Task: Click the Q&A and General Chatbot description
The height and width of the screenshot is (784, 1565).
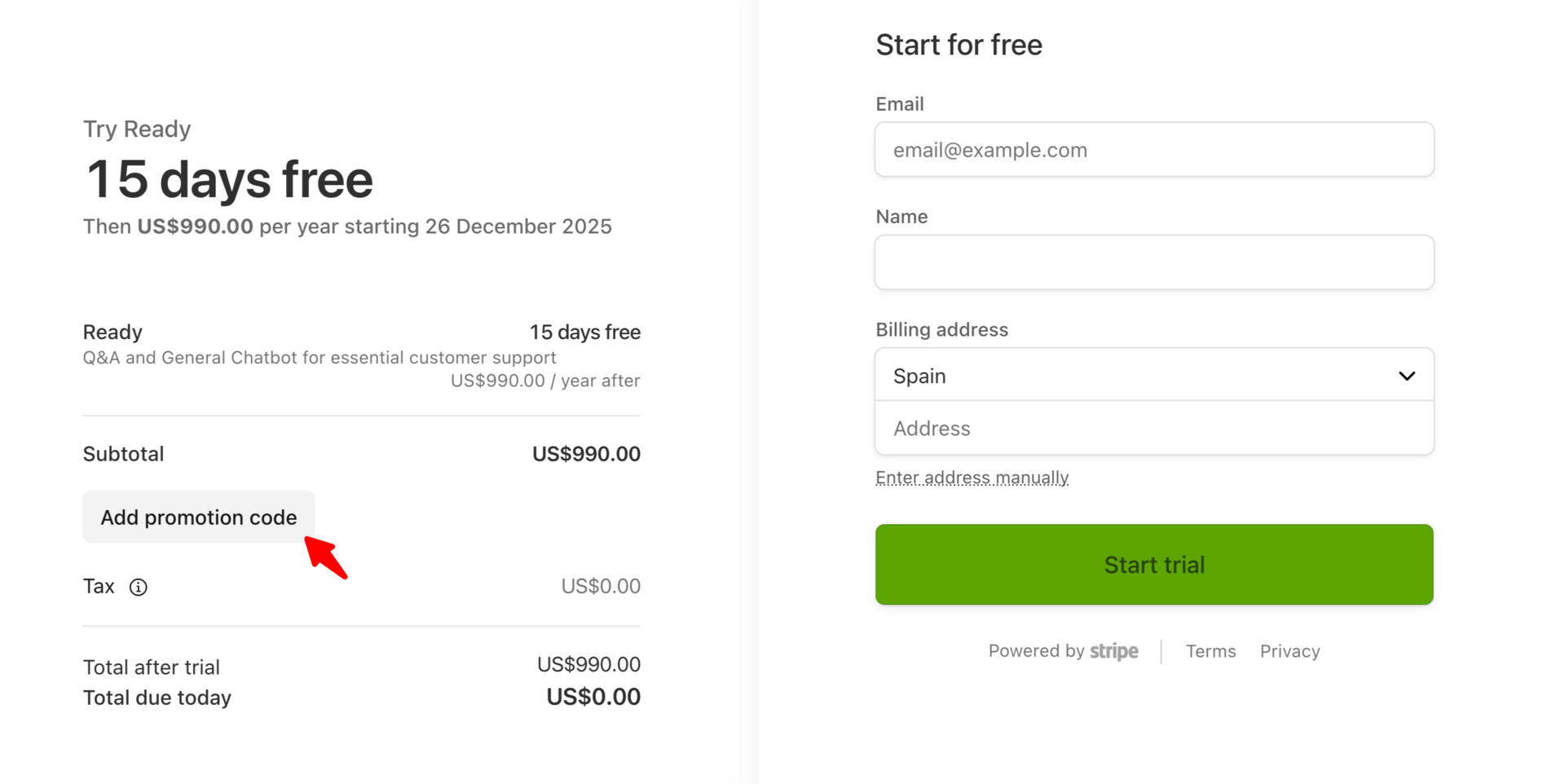Action: point(320,358)
